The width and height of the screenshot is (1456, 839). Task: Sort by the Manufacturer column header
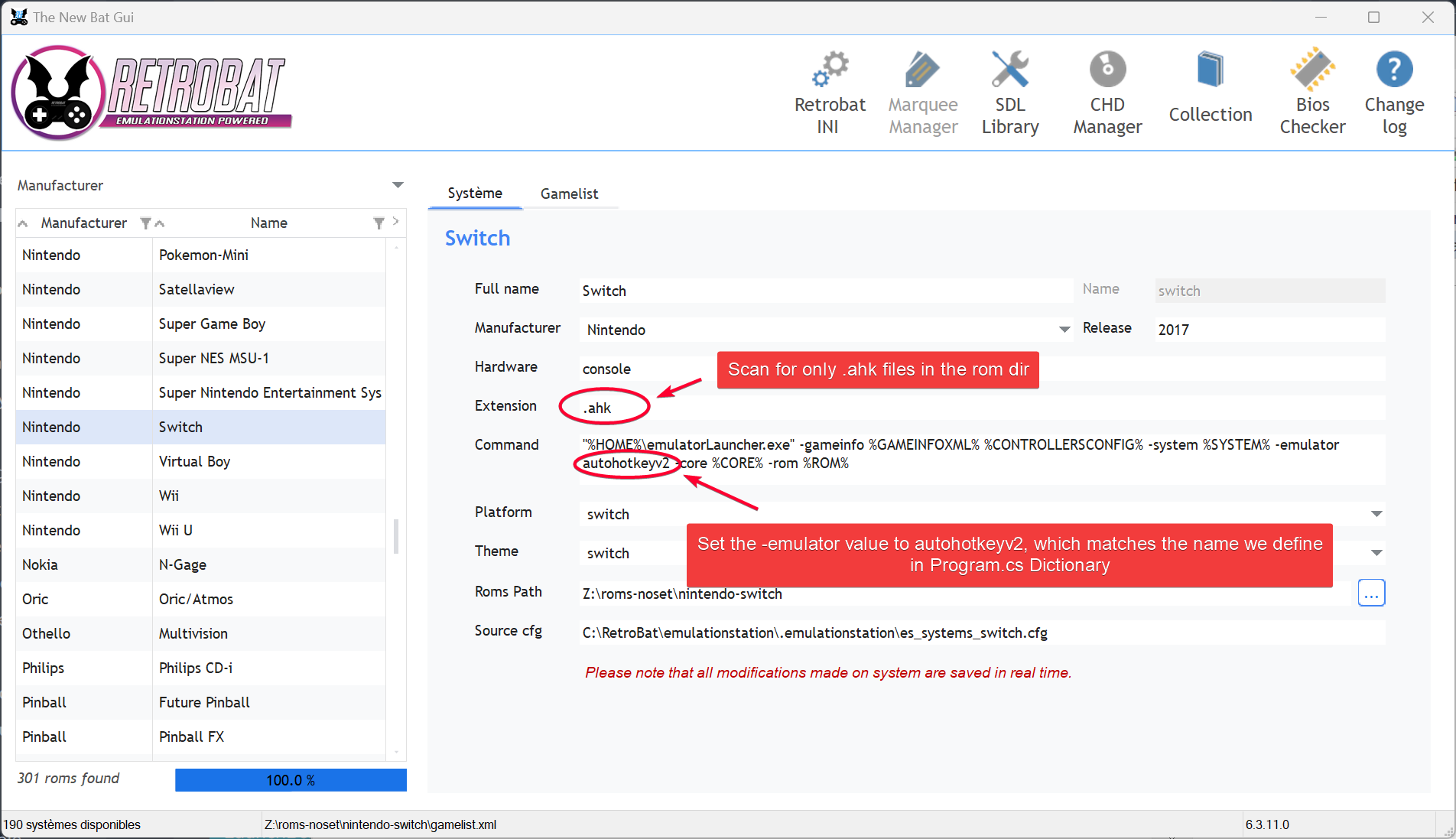[x=83, y=223]
